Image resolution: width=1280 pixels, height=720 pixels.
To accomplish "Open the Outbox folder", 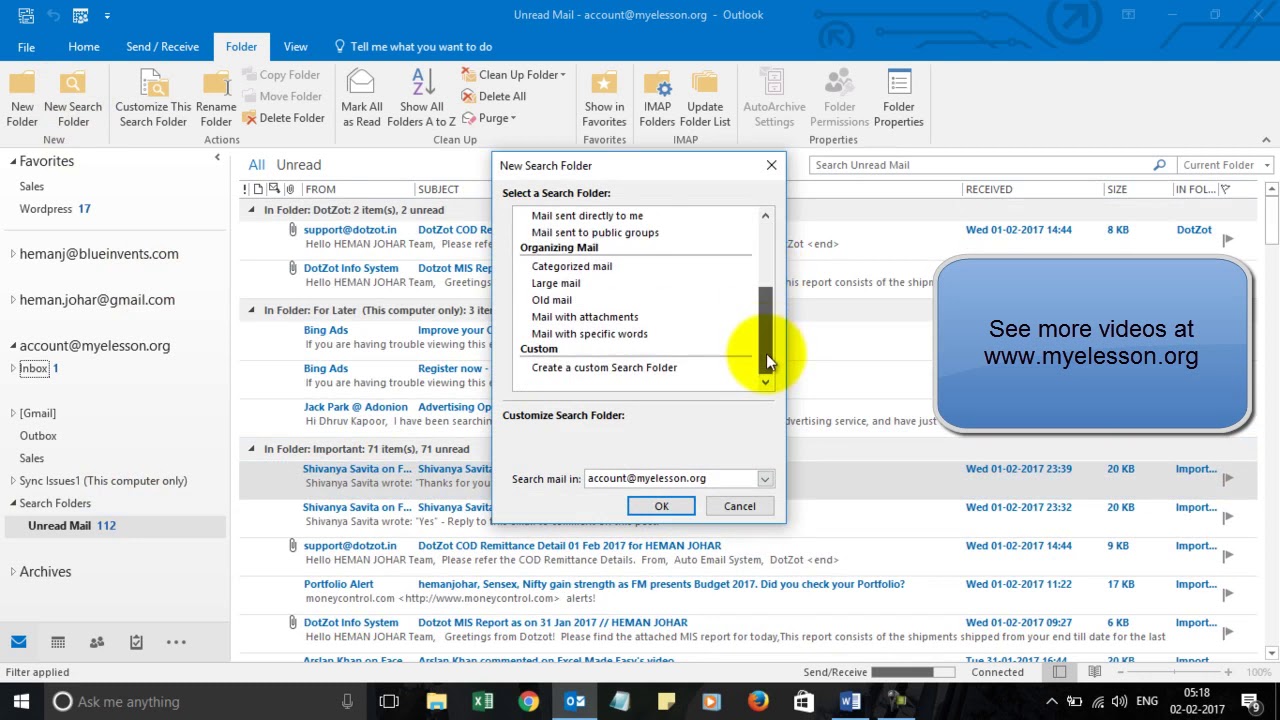I will click(x=38, y=436).
